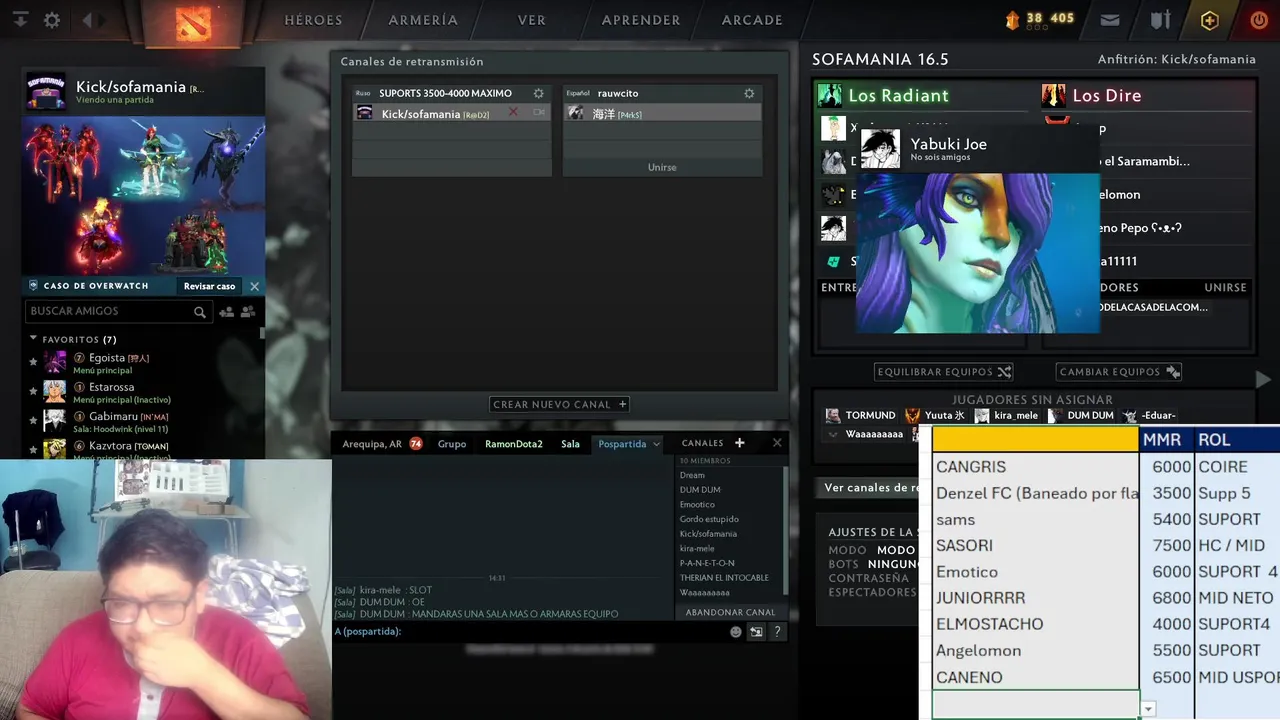Select unassigned player DUM DUM

pos(1081,415)
